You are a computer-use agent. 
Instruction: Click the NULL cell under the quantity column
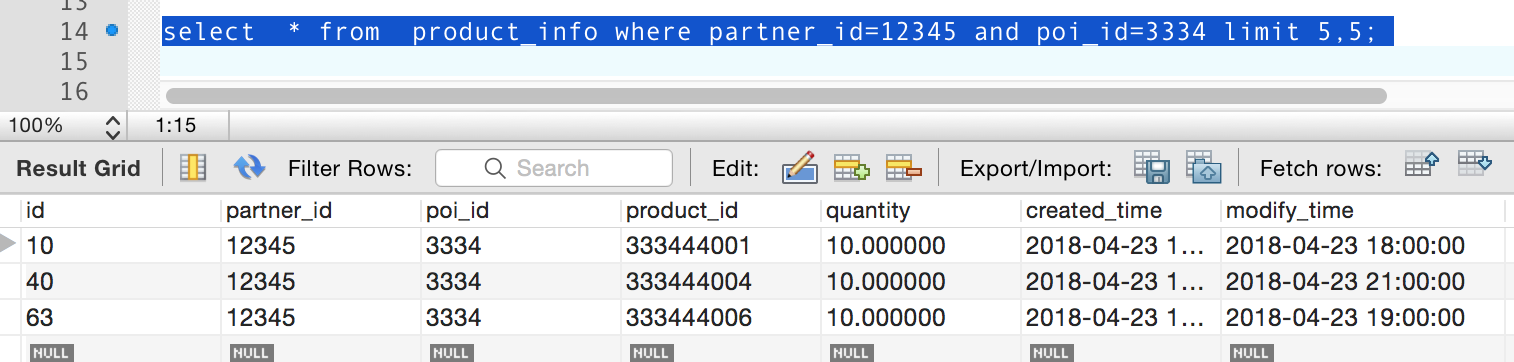[851, 352]
